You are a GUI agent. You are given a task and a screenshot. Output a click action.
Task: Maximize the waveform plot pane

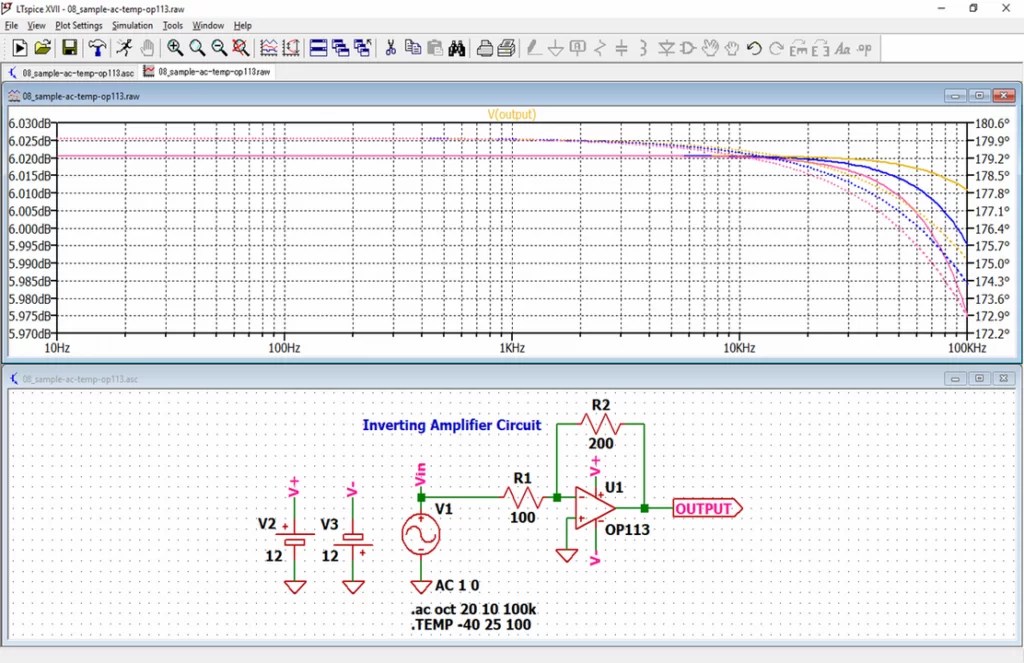tap(979, 96)
